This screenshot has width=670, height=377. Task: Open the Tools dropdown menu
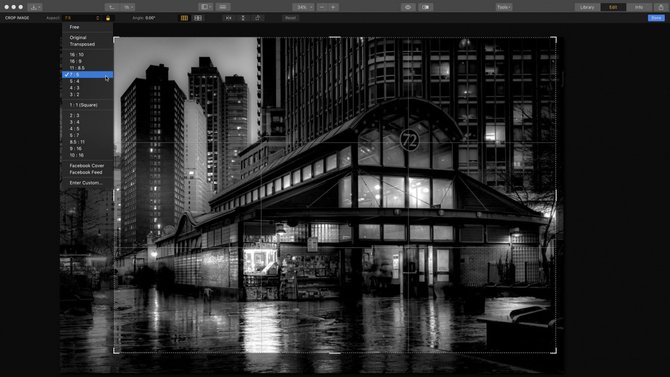pyautogui.click(x=504, y=7)
